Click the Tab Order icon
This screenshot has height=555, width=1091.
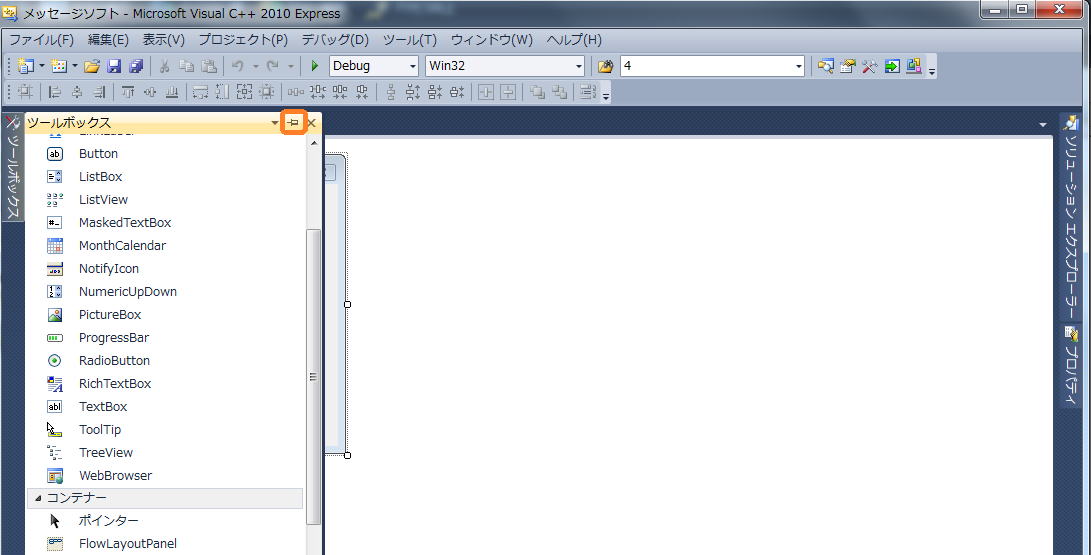pyautogui.click(x=589, y=92)
